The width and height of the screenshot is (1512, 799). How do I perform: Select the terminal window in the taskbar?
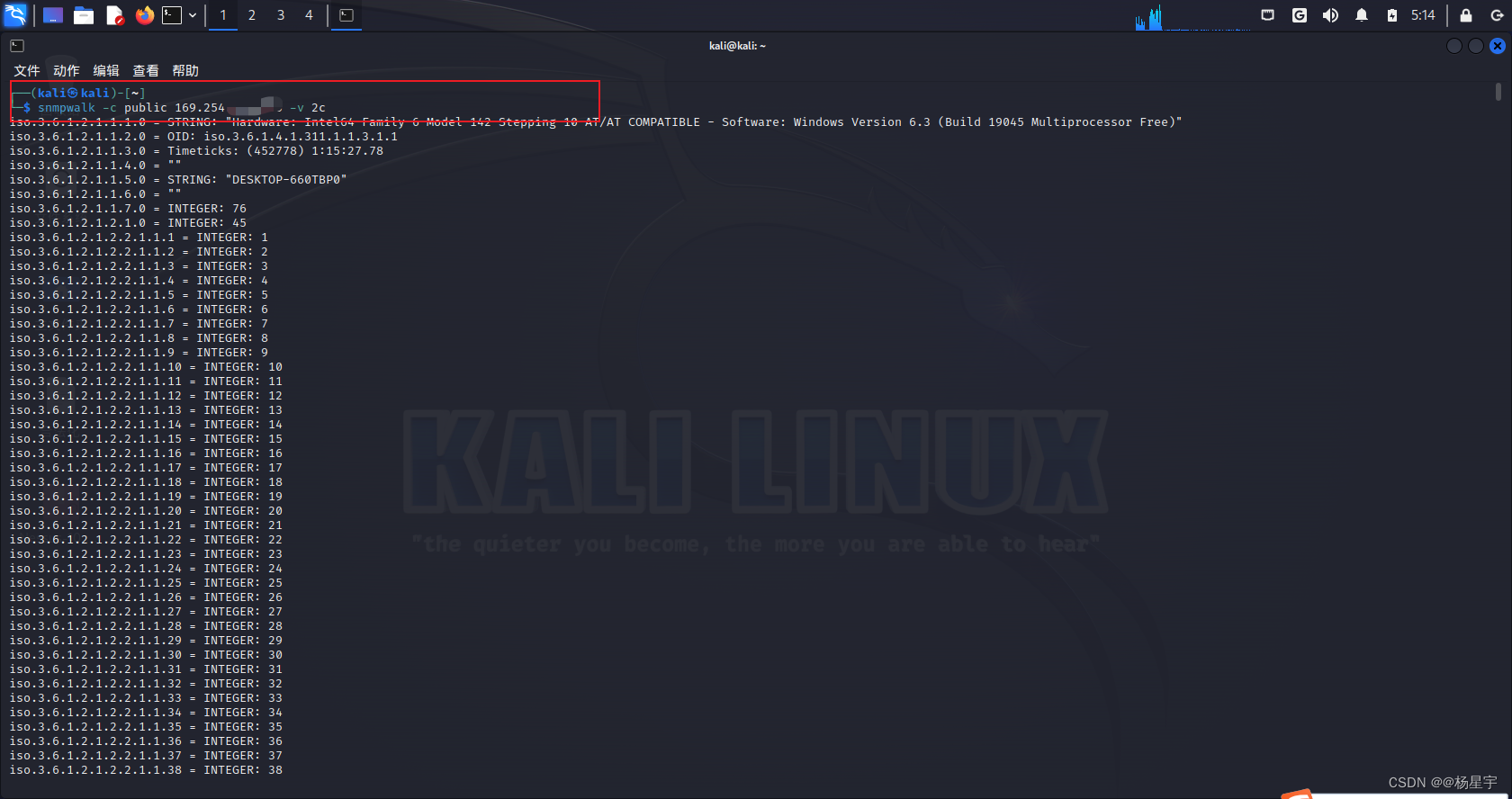click(346, 15)
